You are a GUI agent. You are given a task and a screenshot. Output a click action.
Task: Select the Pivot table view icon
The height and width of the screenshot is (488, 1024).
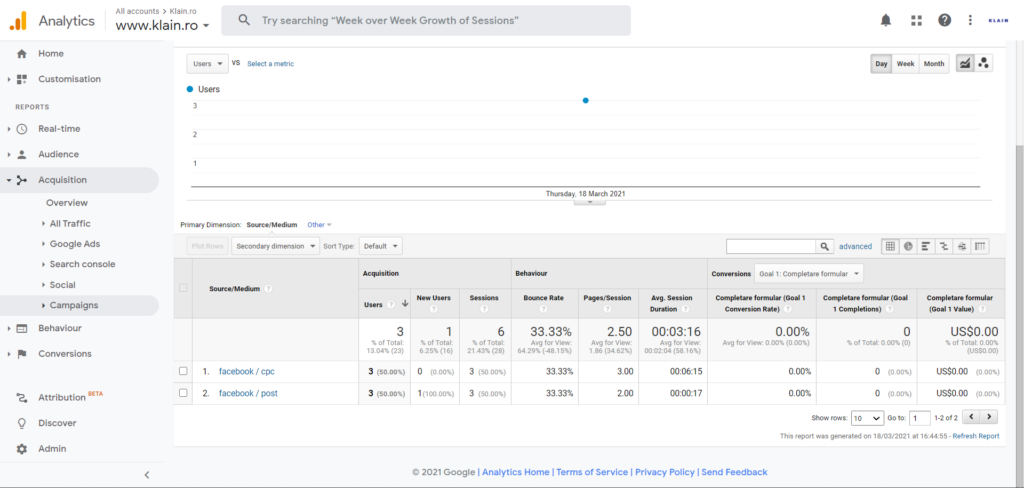click(x=980, y=246)
